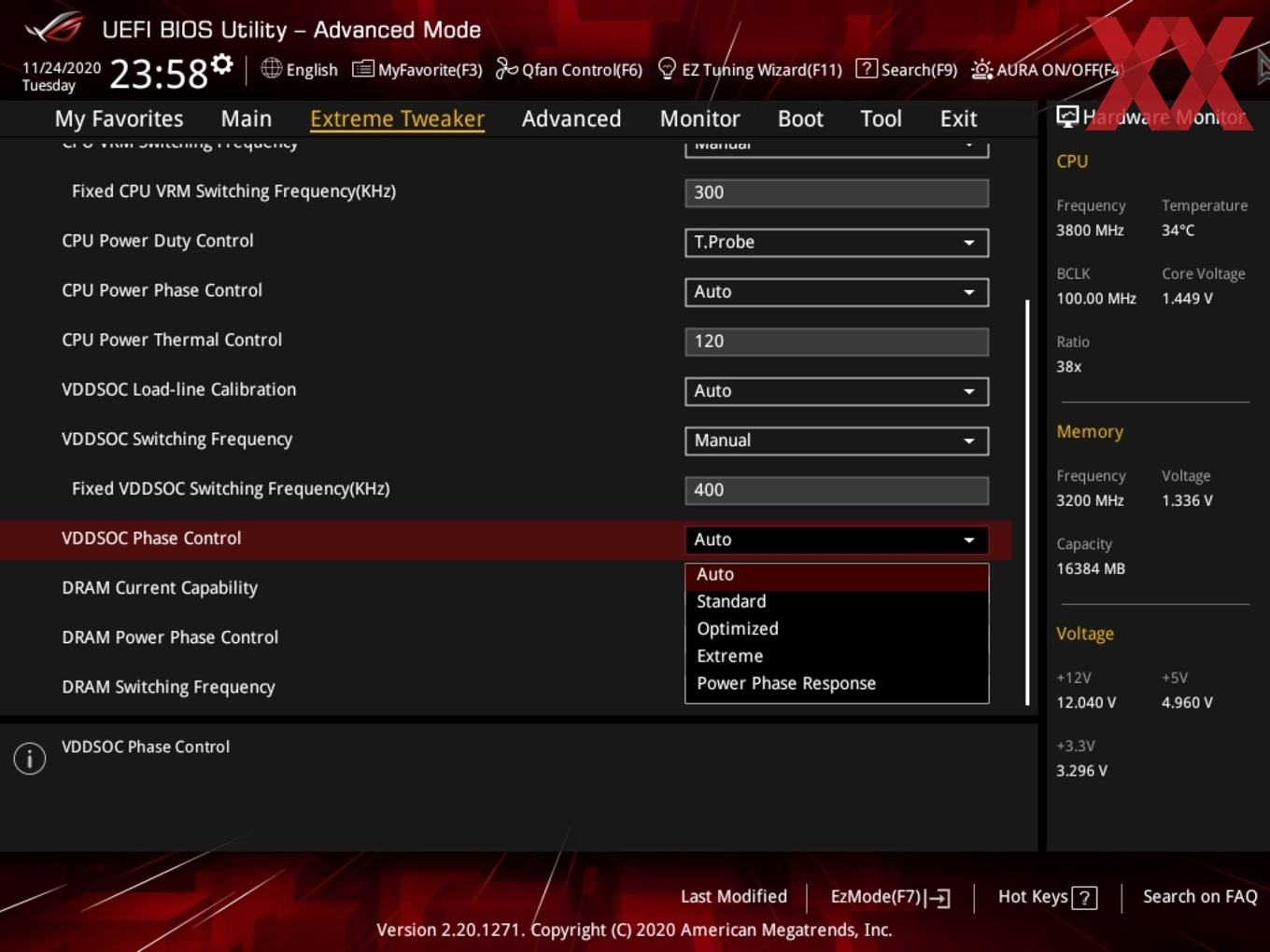Open VDDSOC Load-line Calibration dropdown
This screenshot has width=1270, height=952.
click(x=837, y=391)
